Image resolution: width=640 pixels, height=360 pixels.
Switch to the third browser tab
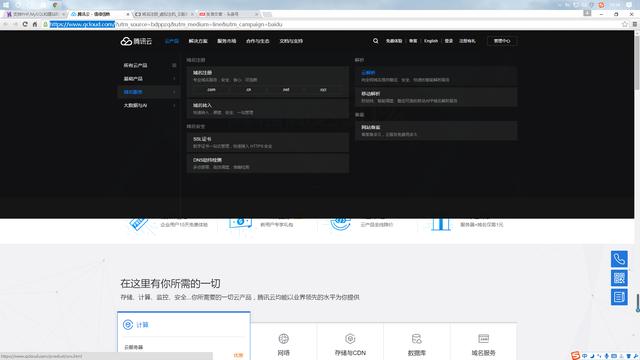point(164,14)
